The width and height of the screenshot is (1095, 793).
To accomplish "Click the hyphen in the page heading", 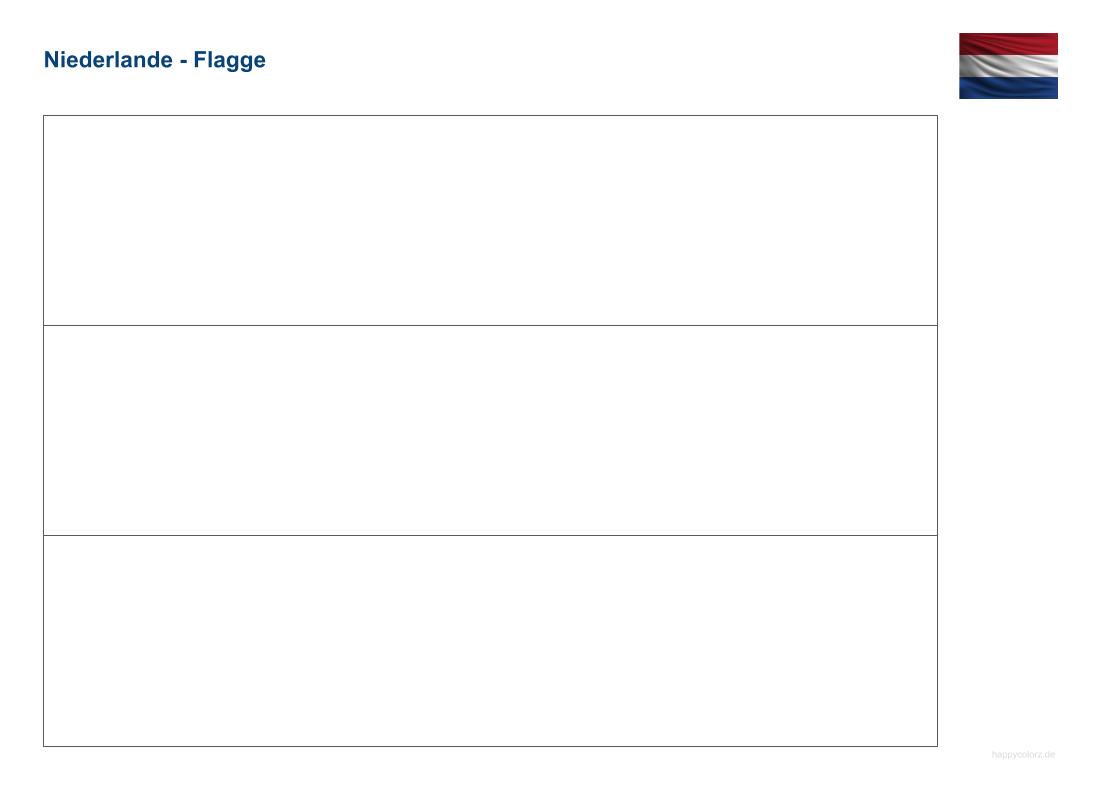I will coord(184,60).
